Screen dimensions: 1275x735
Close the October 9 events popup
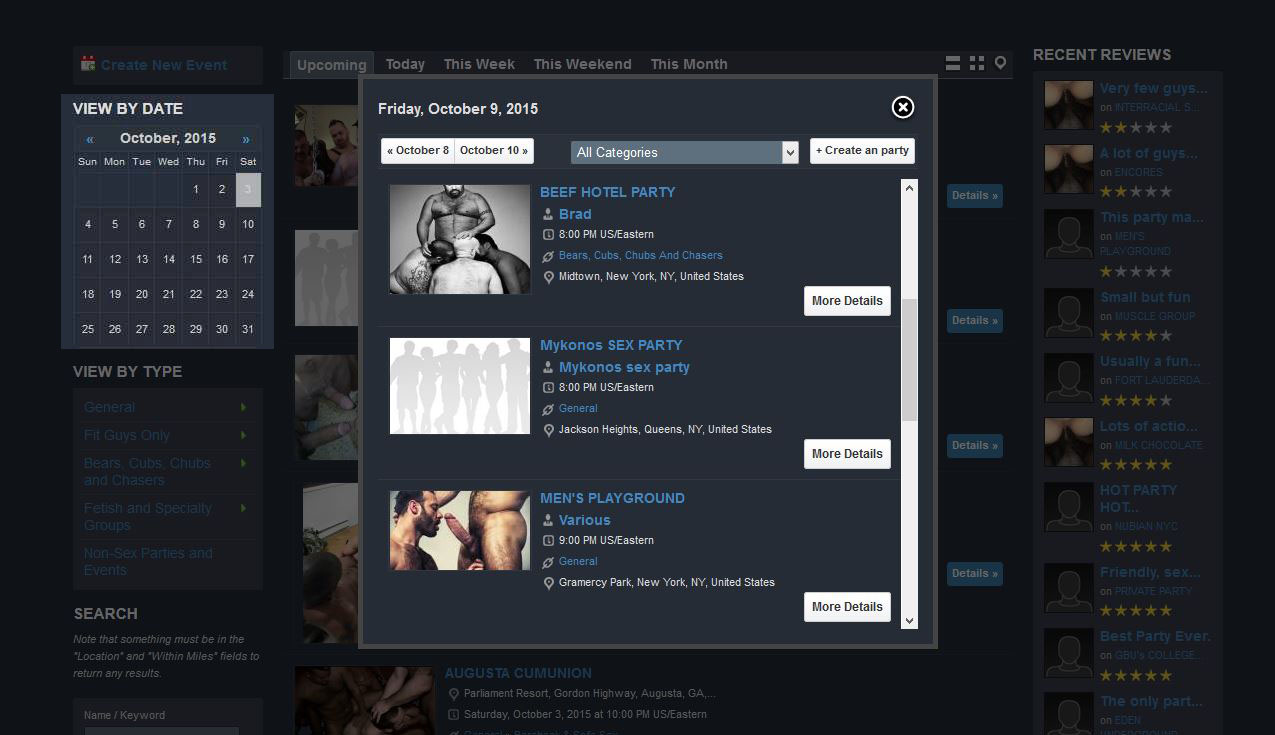(x=902, y=108)
